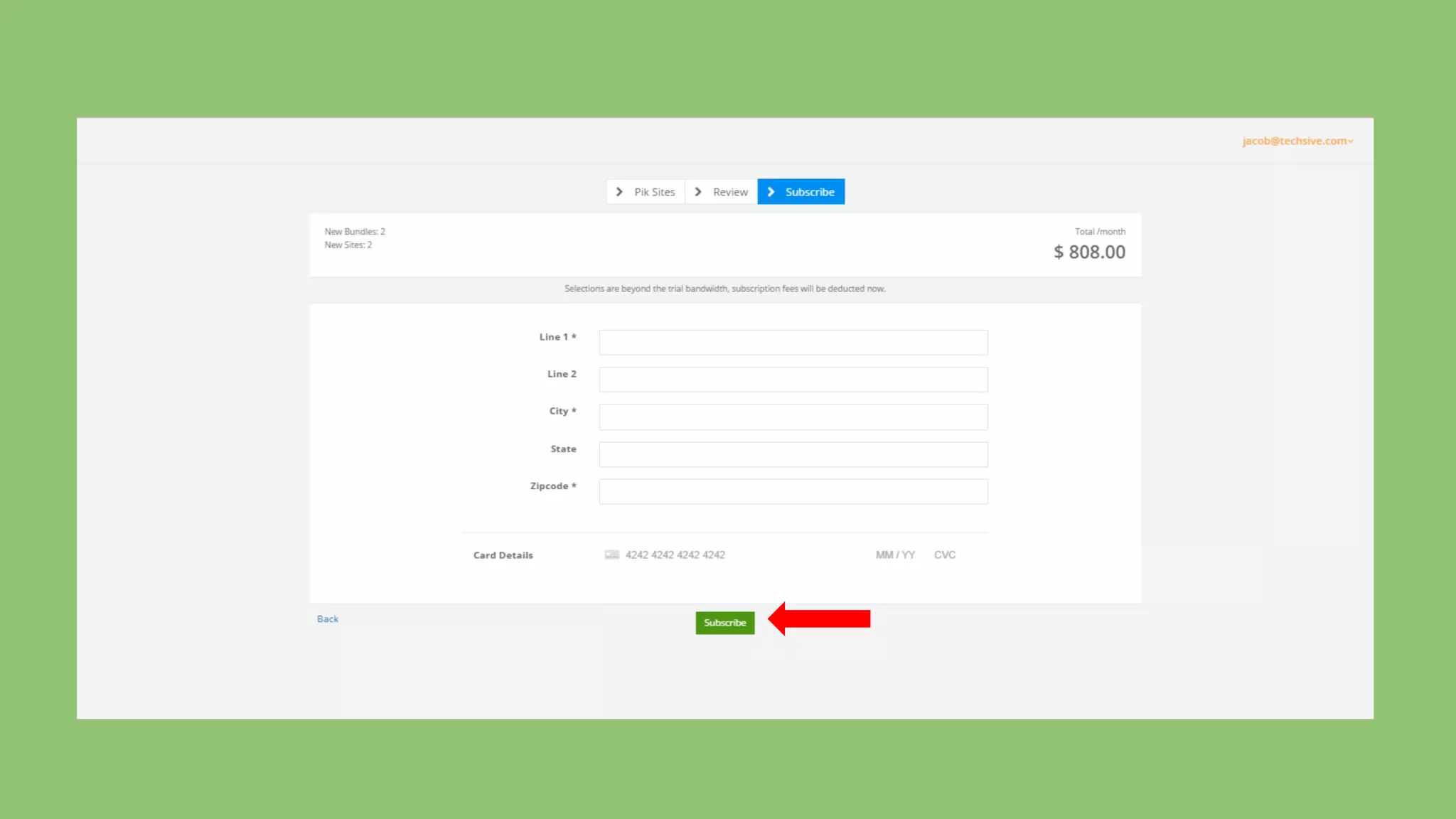This screenshot has height=819, width=1456.
Task: Select the City input box
Action: (x=793, y=417)
